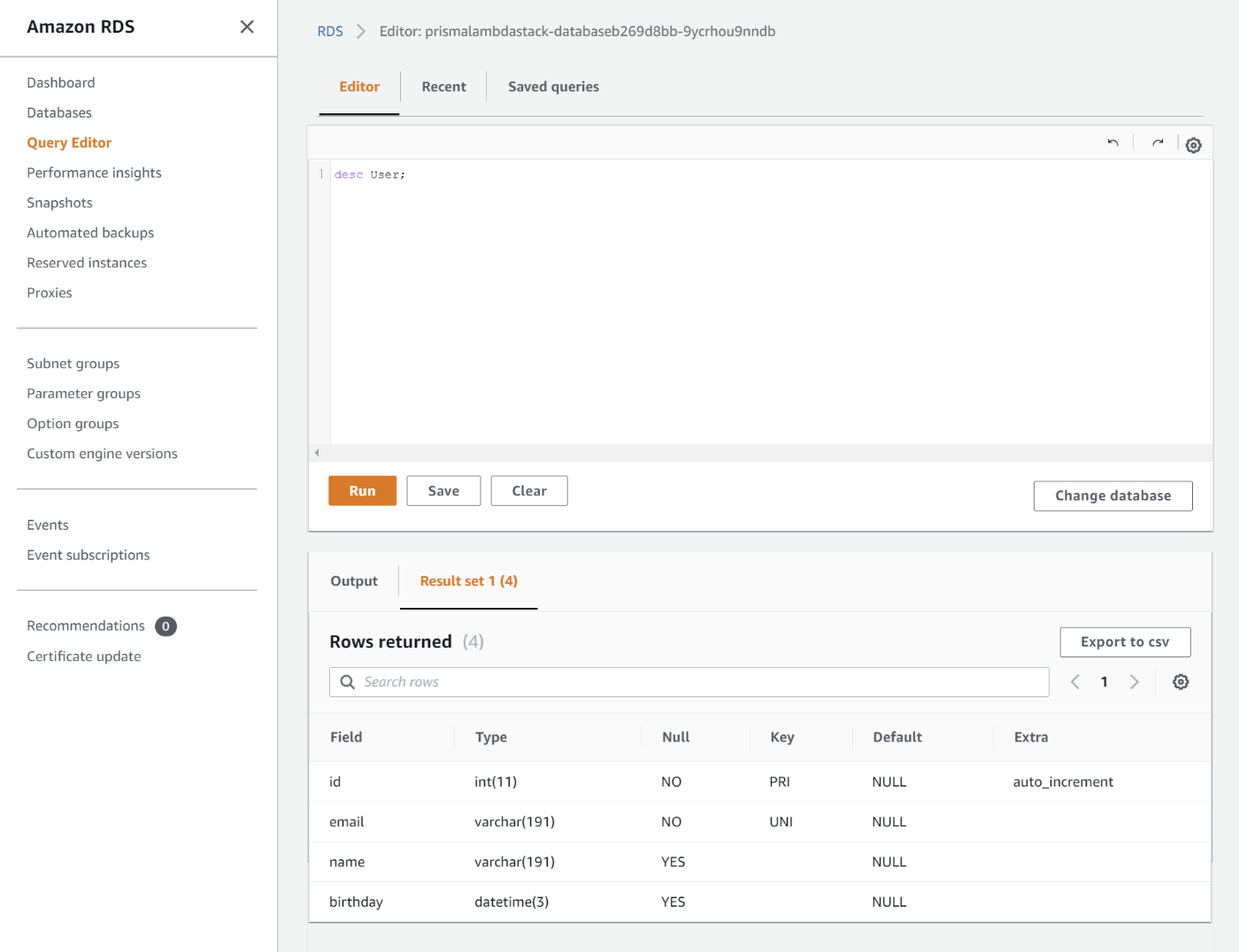Viewport: 1239px width, 952px height.
Task: Click the search magnifier icon in rows filter
Action: (x=348, y=682)
